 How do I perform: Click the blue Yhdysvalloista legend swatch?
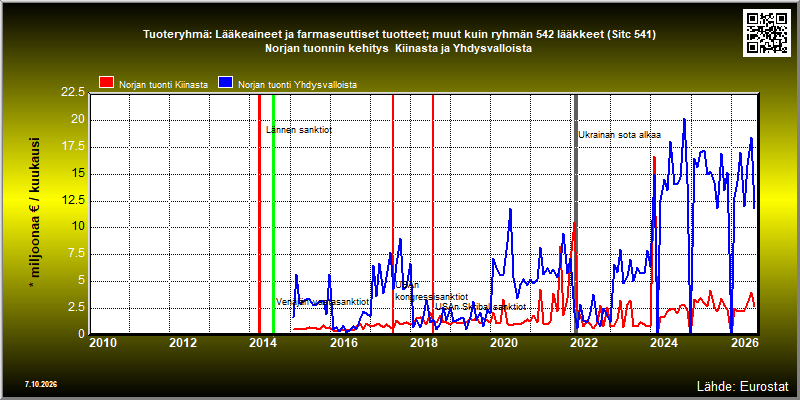226,83
